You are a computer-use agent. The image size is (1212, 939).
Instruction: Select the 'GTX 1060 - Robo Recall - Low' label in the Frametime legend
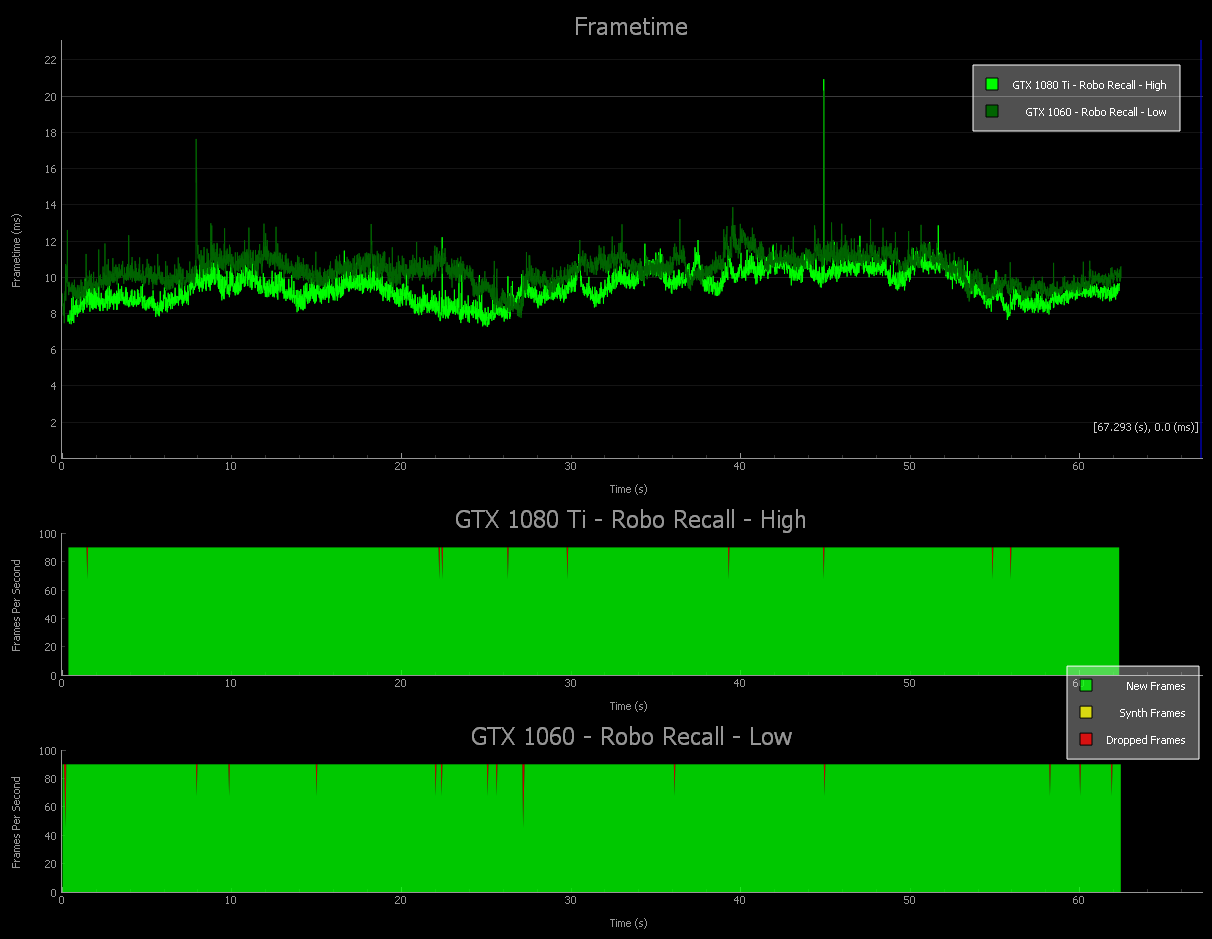(1096, 112)
